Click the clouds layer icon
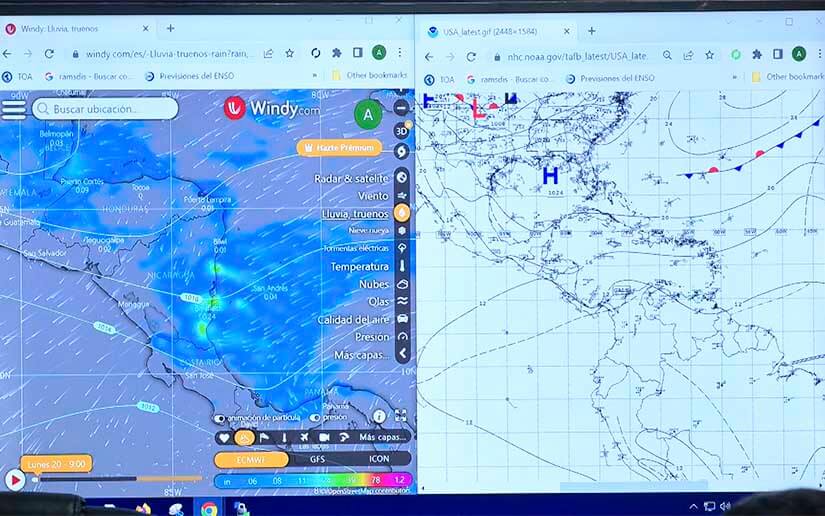The height and width of the screenshot is (516, 825). tap(402, 284)
